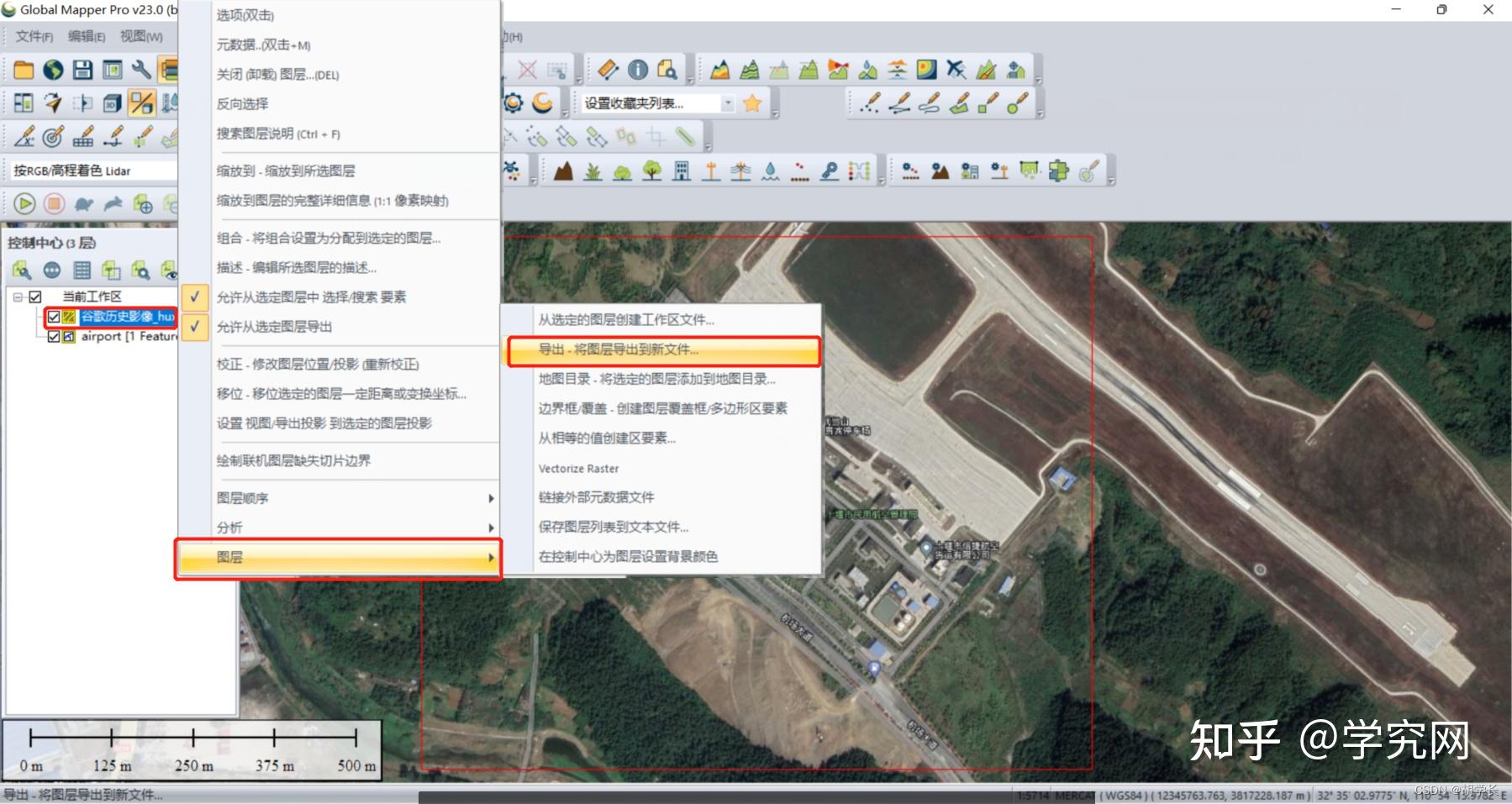Click the Vectorize Raster option
The height and width of the screenshot is (804, 1512).
[579, 468]
